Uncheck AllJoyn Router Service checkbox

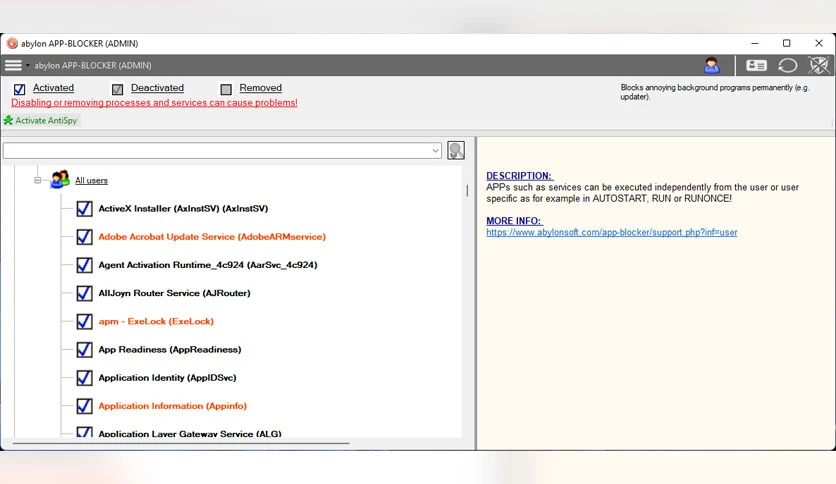[x=84, y=293]
